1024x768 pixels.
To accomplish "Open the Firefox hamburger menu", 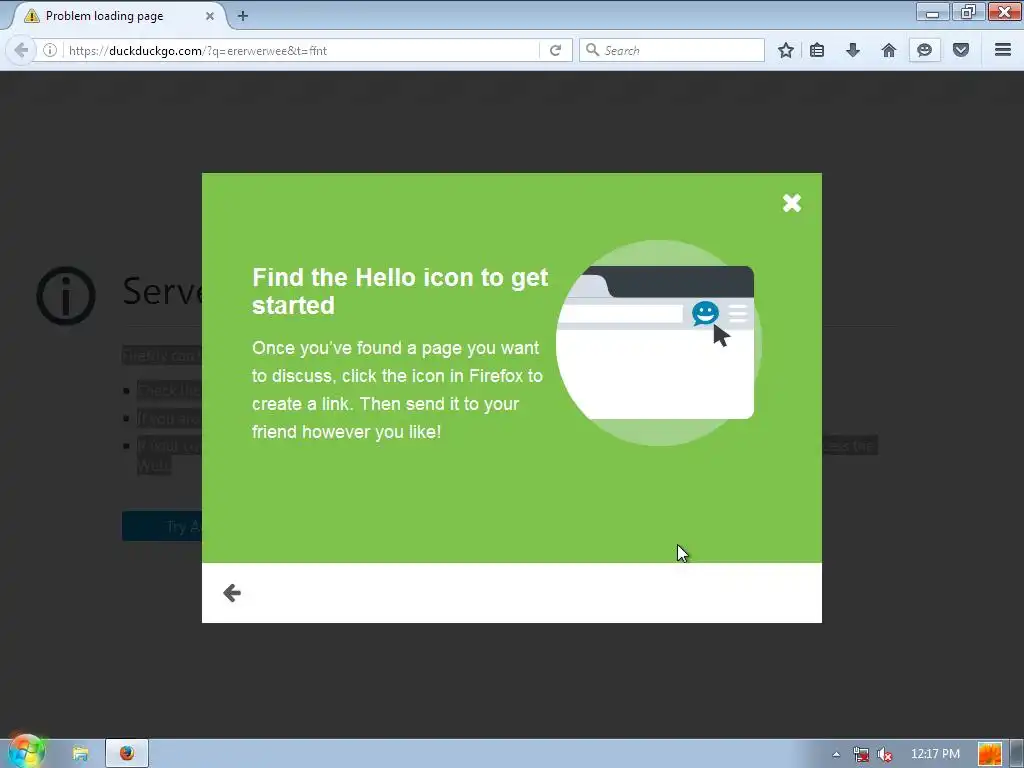I will click(1003, 50).
